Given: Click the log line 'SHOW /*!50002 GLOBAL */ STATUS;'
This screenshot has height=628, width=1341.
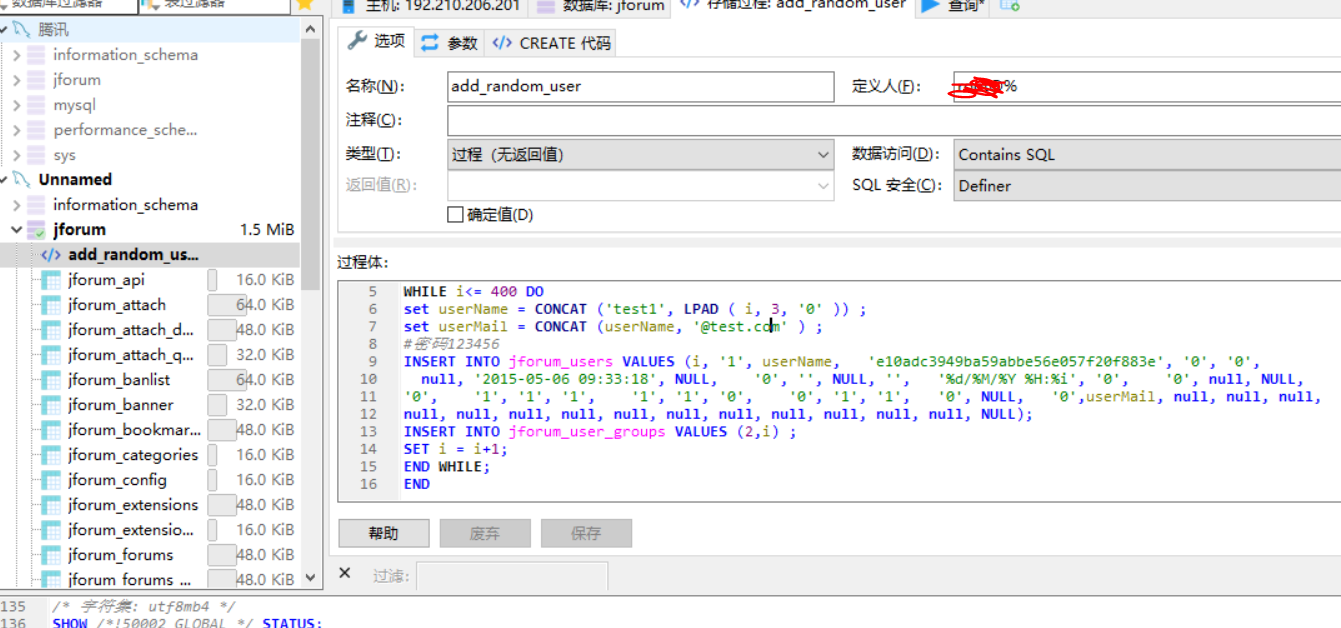Looking at the screenshot, I should click(x=187, y=623).
